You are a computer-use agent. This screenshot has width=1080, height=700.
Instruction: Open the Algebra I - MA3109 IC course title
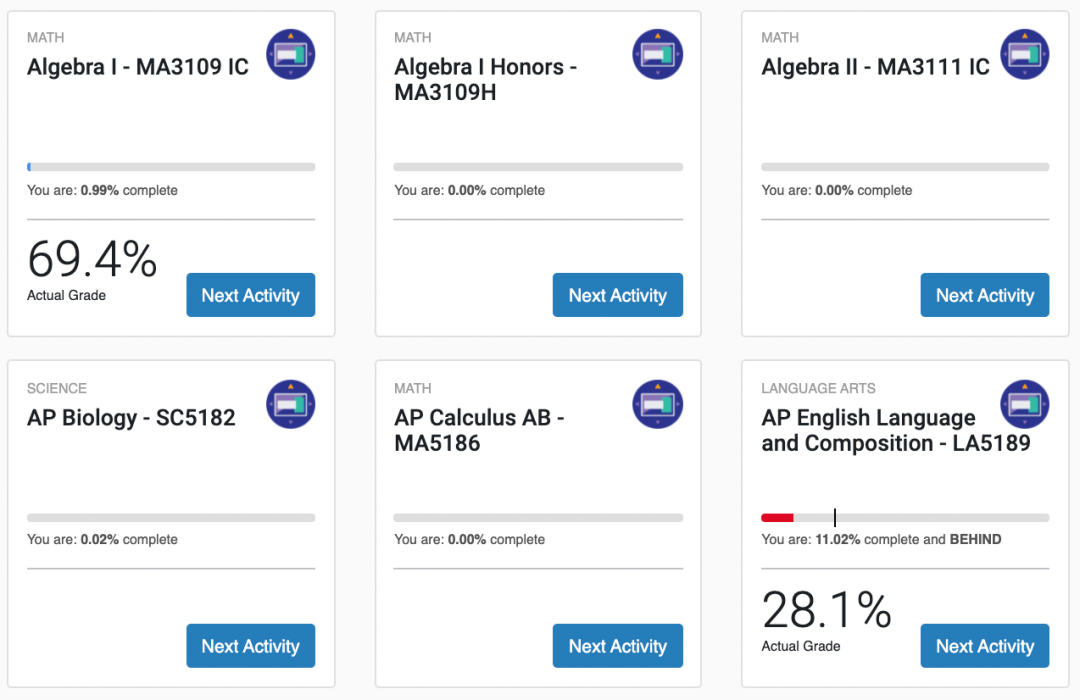(138, 68)
